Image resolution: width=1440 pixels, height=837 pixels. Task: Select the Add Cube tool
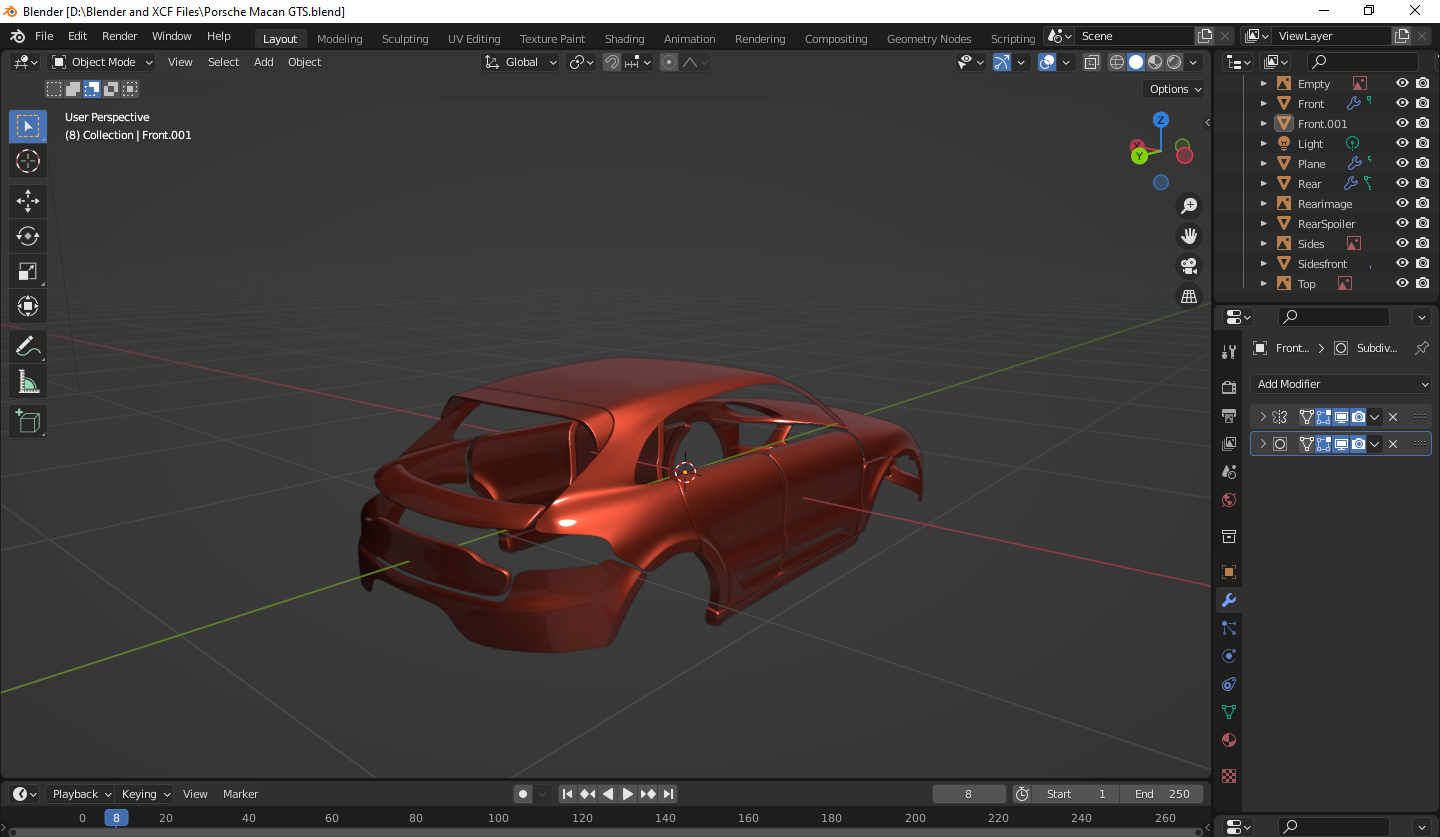[28, 422]
